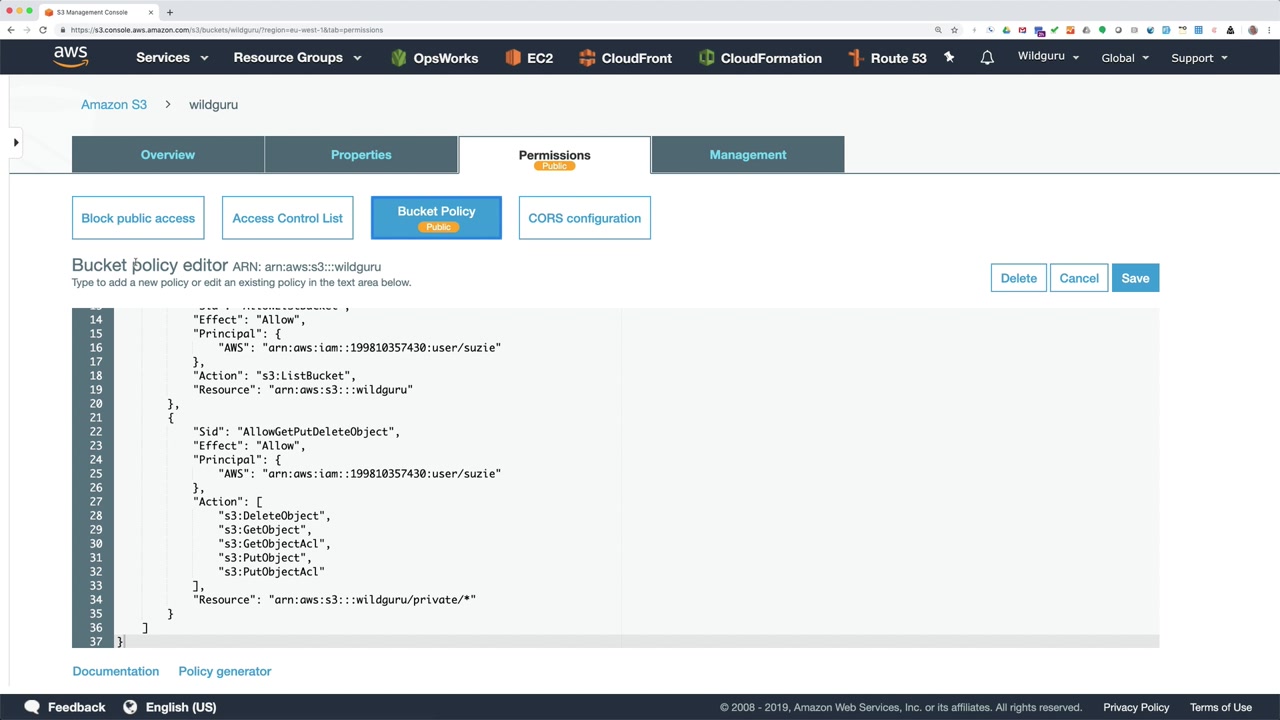Image resolution: width=1280 pixels, height=720 pixels.
Task: Switch to the Properties tab
Action: (361, 155)
